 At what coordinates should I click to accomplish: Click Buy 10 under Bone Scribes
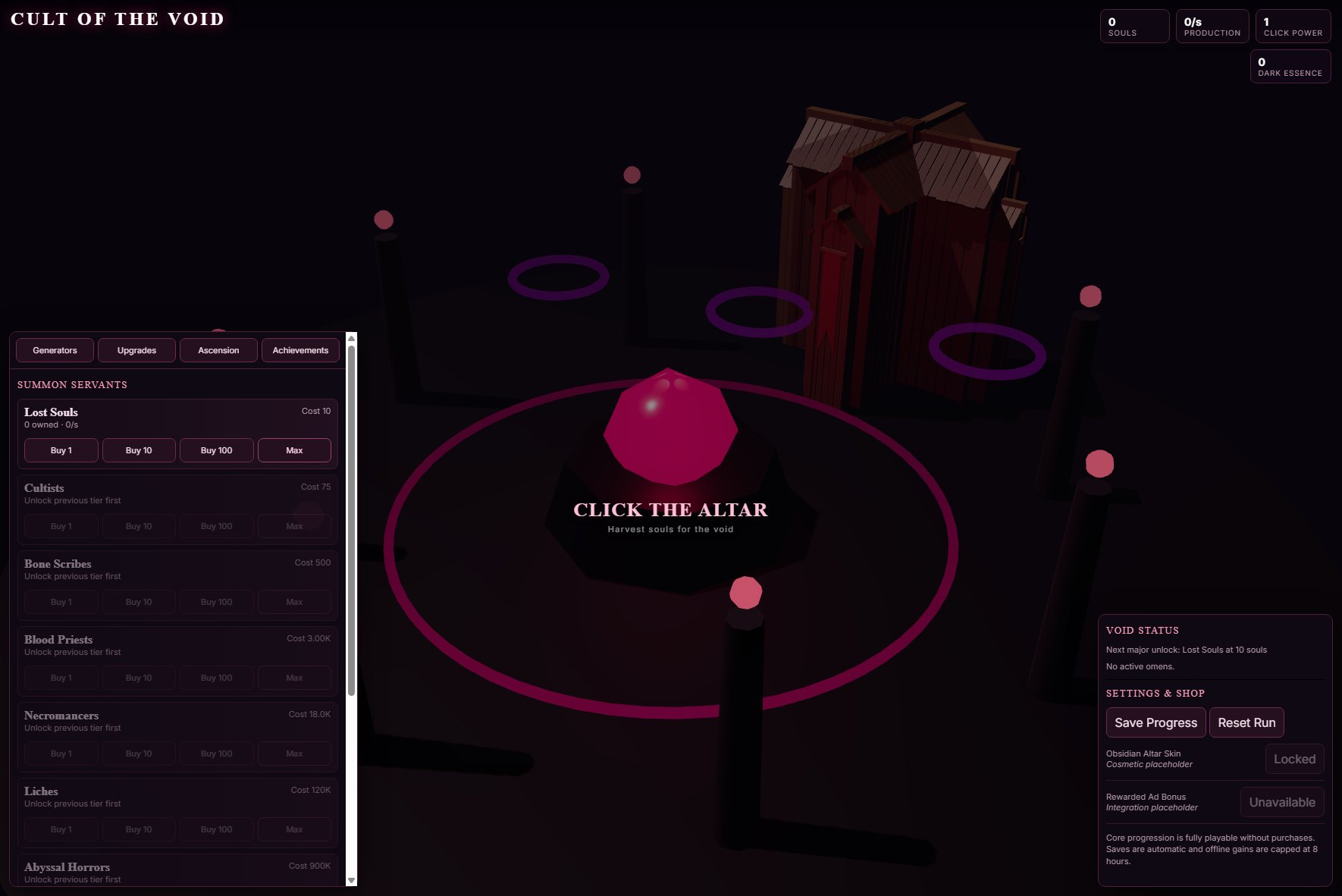click(x=139, y=602)
